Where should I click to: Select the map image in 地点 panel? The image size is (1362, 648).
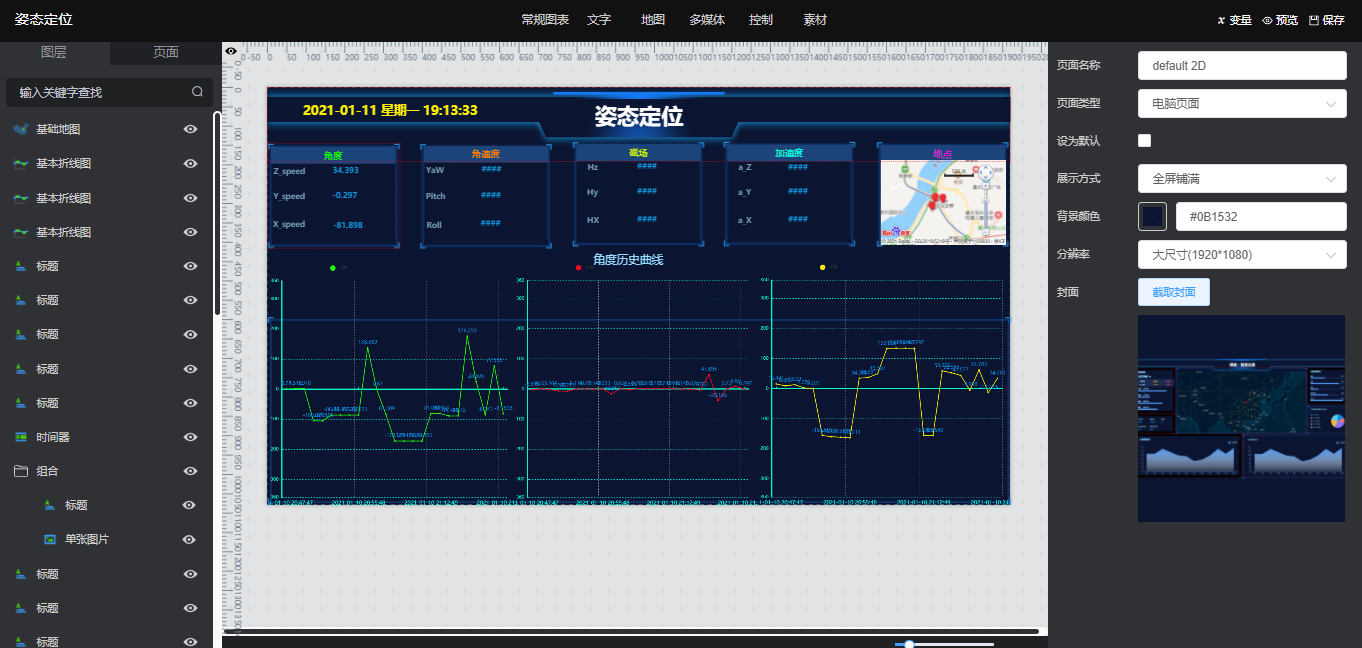click(943, 203)
